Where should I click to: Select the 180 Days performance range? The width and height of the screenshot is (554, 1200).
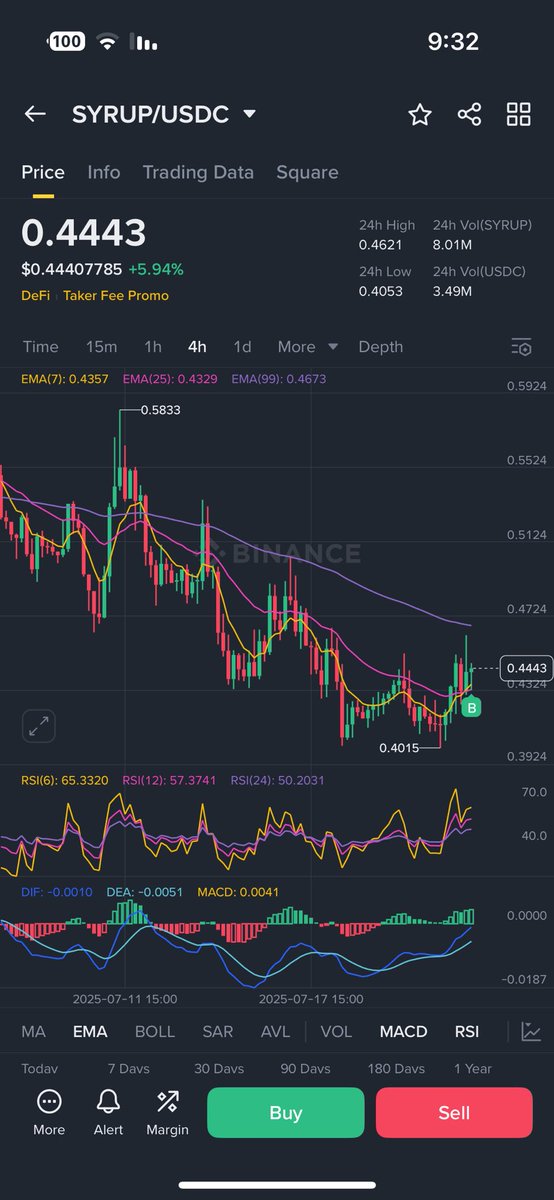[x=396, y=1068]
